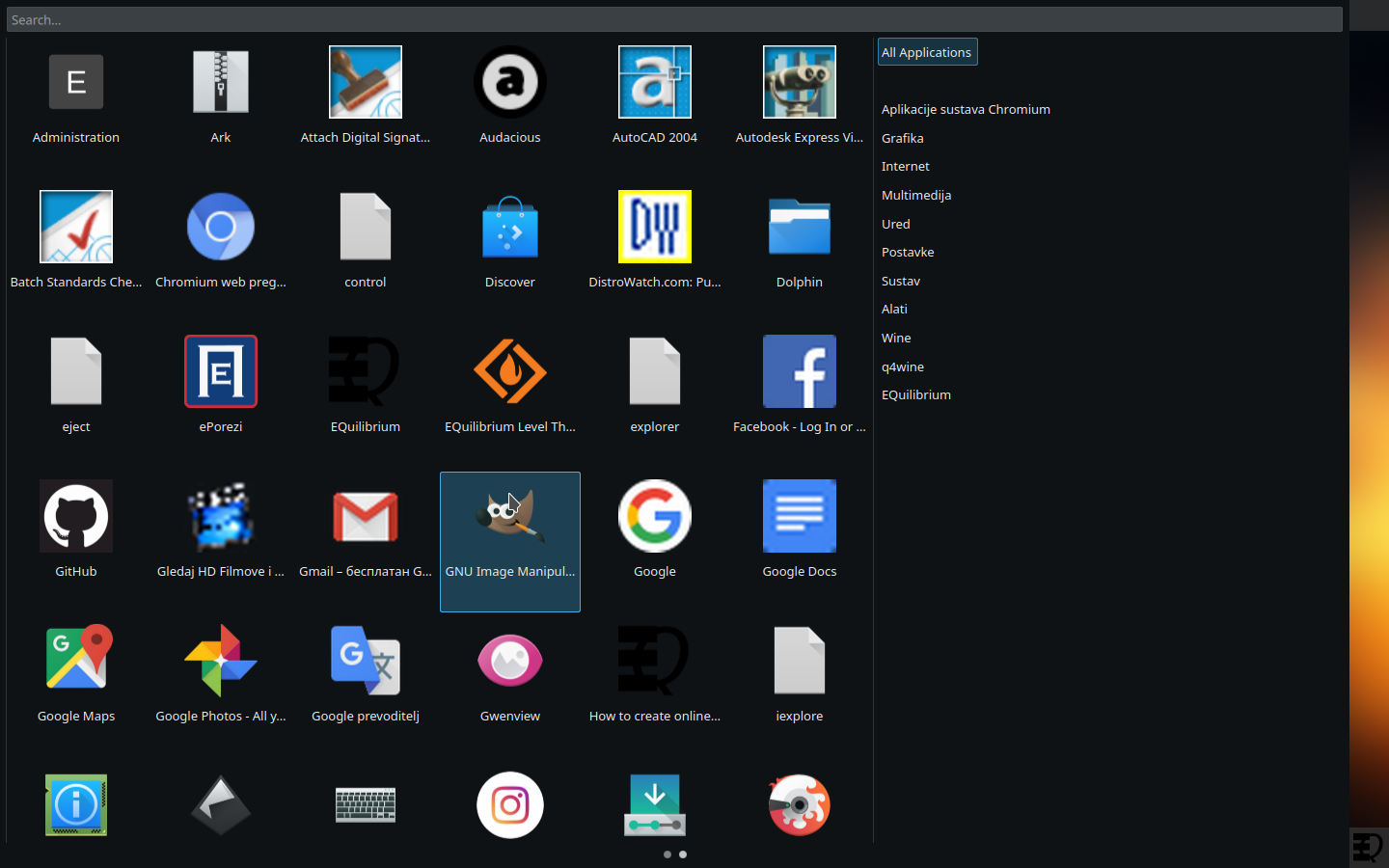Open Batch Standards Checker
The height and width of the screenshot is (868, 1389).
coord(76,240)
